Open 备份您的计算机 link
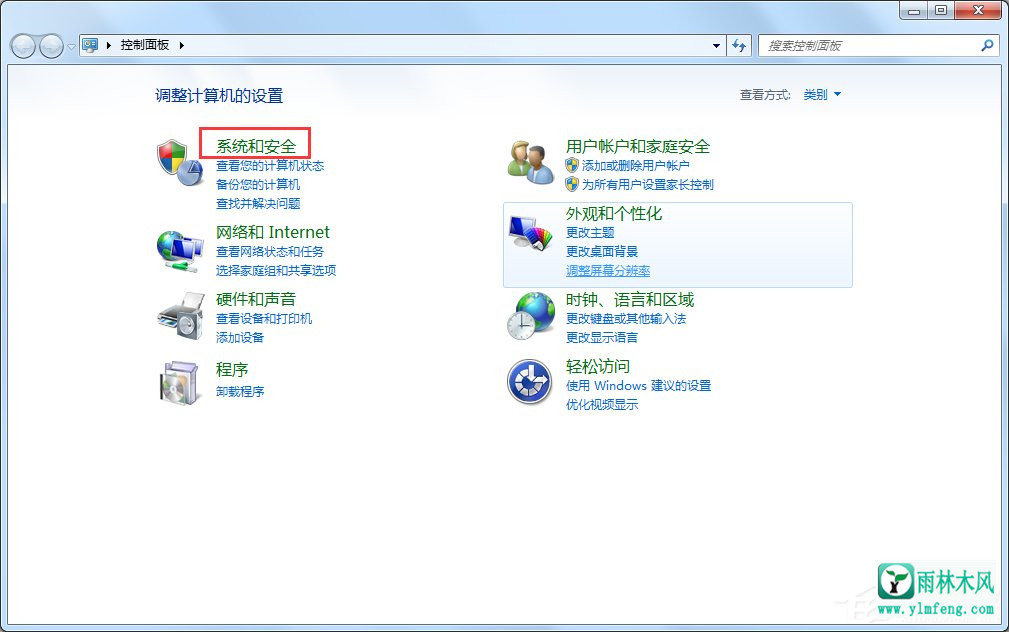Image resolution: width=1009 pixels, height=632 pixels. 258,185
